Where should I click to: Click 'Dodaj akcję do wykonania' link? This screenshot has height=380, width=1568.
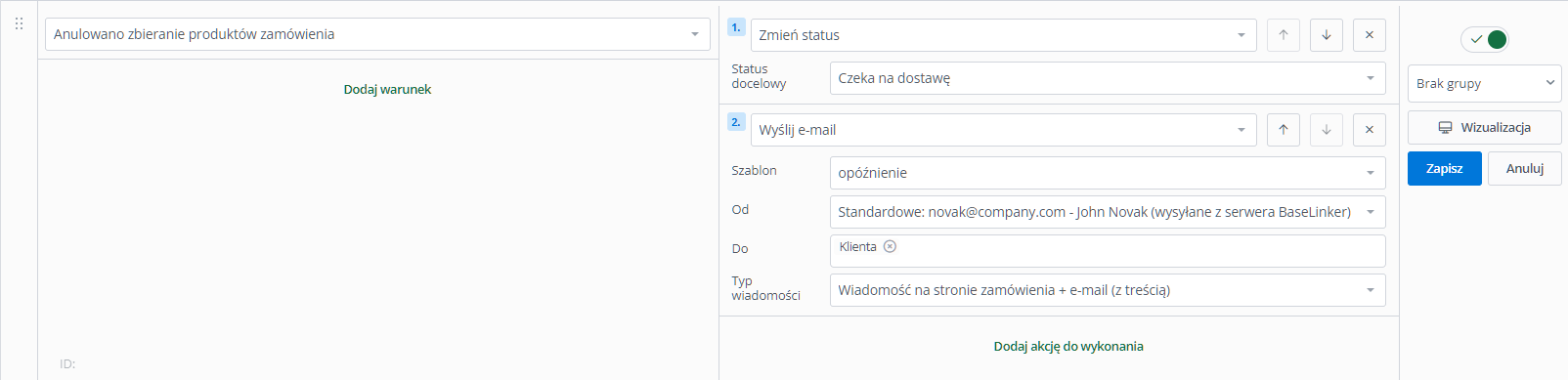(x=1068, y=346)
